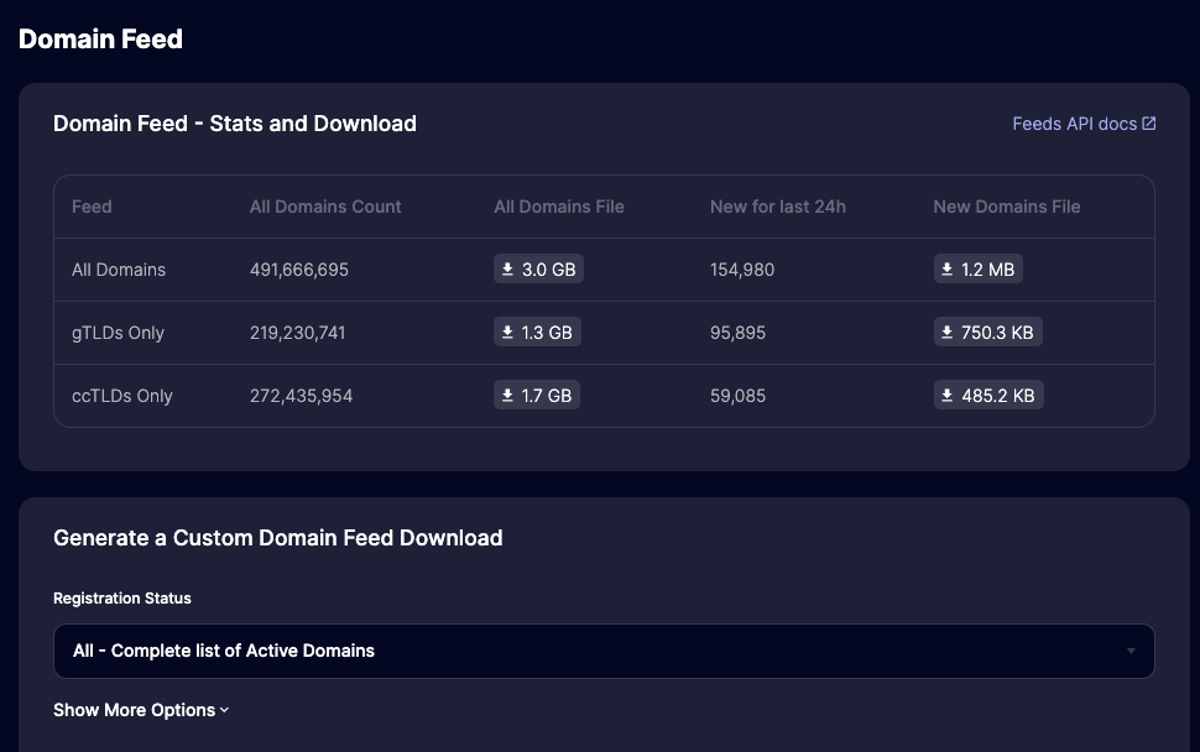
Task: Download the 1.3 GB gTLDs file
Action: coord(537,332)
